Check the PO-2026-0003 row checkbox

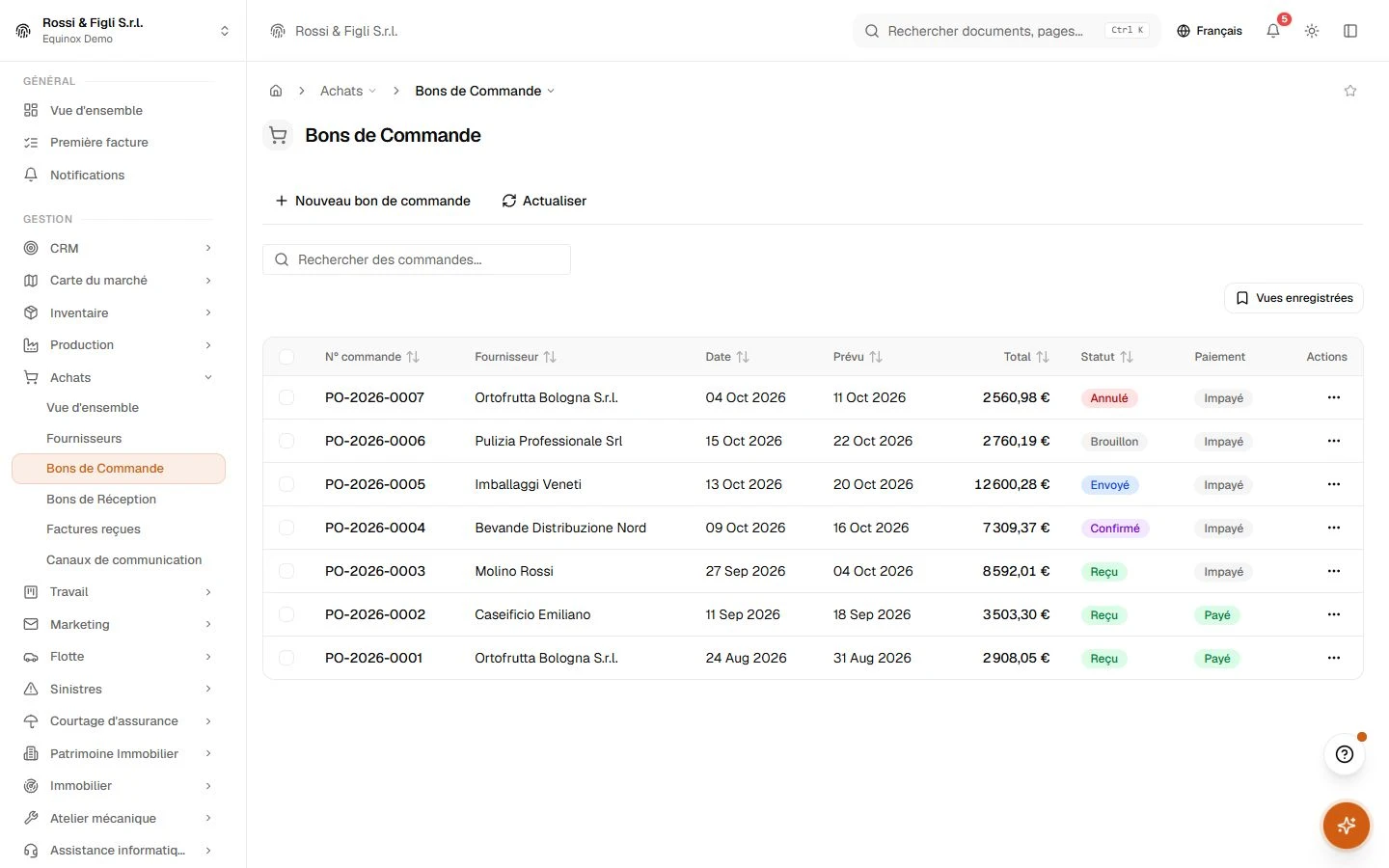pyautogui.click(x=286, y=571)
